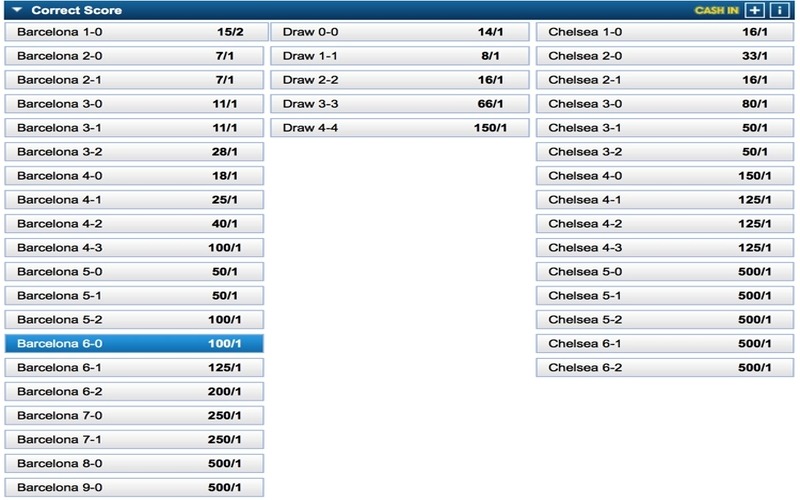Click the Cash In label
This screenshot has width=800, height=500.
[x=716, y=10]
